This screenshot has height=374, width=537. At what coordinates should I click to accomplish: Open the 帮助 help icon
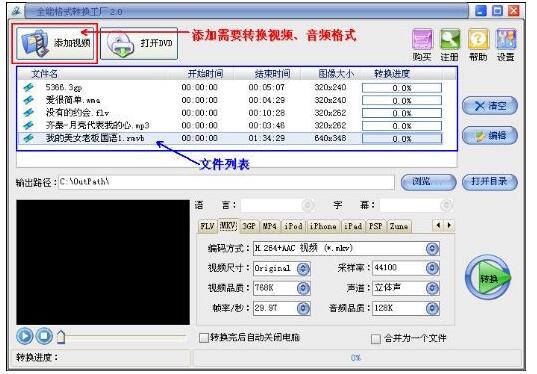click(x=478, y=45)
